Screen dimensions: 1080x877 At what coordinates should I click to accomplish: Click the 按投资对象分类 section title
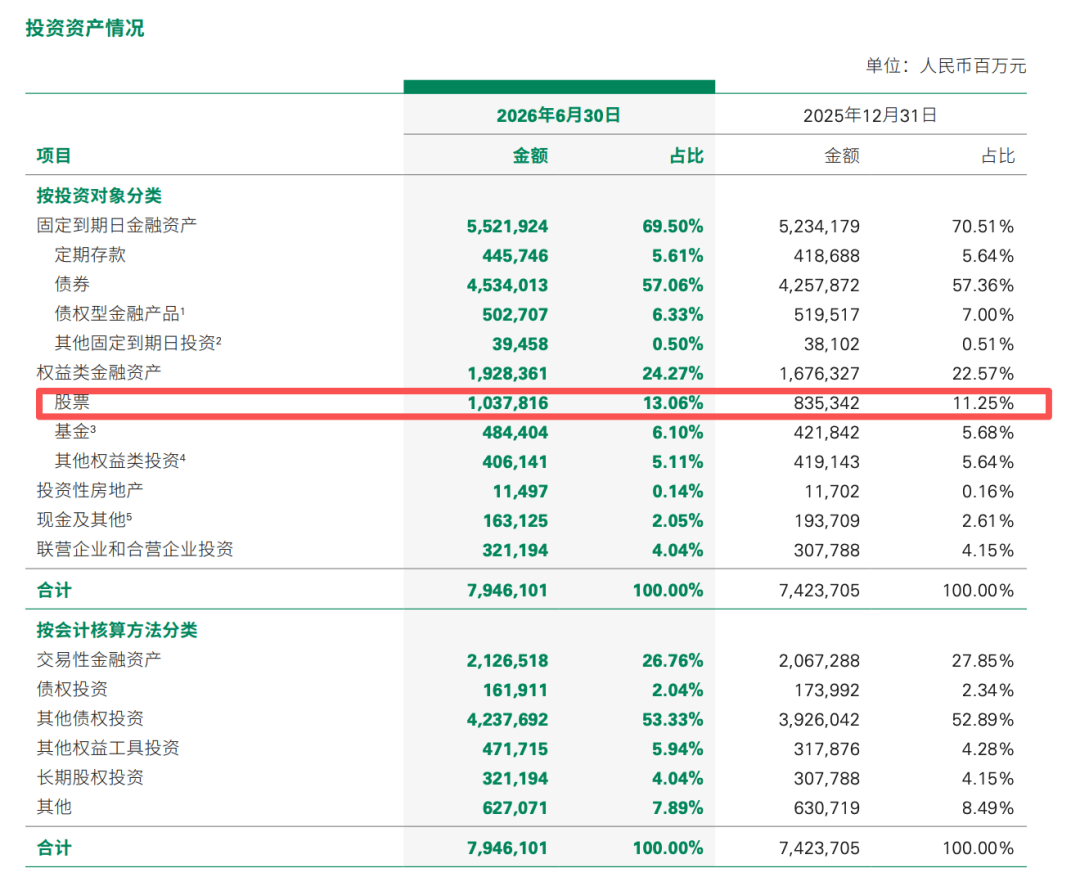click(x=99, y=196)
